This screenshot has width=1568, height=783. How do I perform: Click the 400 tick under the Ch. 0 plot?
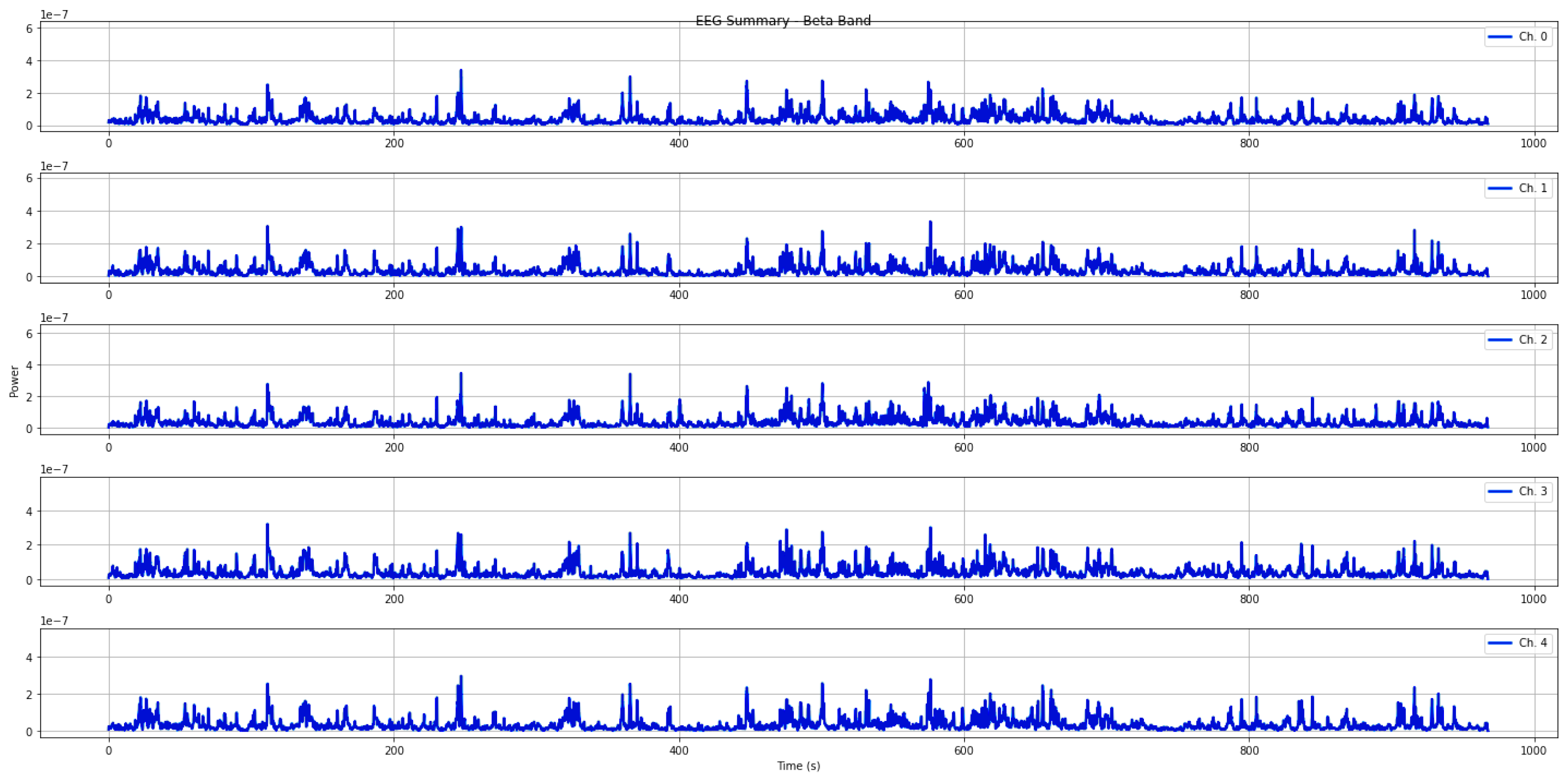pos(679,144)
